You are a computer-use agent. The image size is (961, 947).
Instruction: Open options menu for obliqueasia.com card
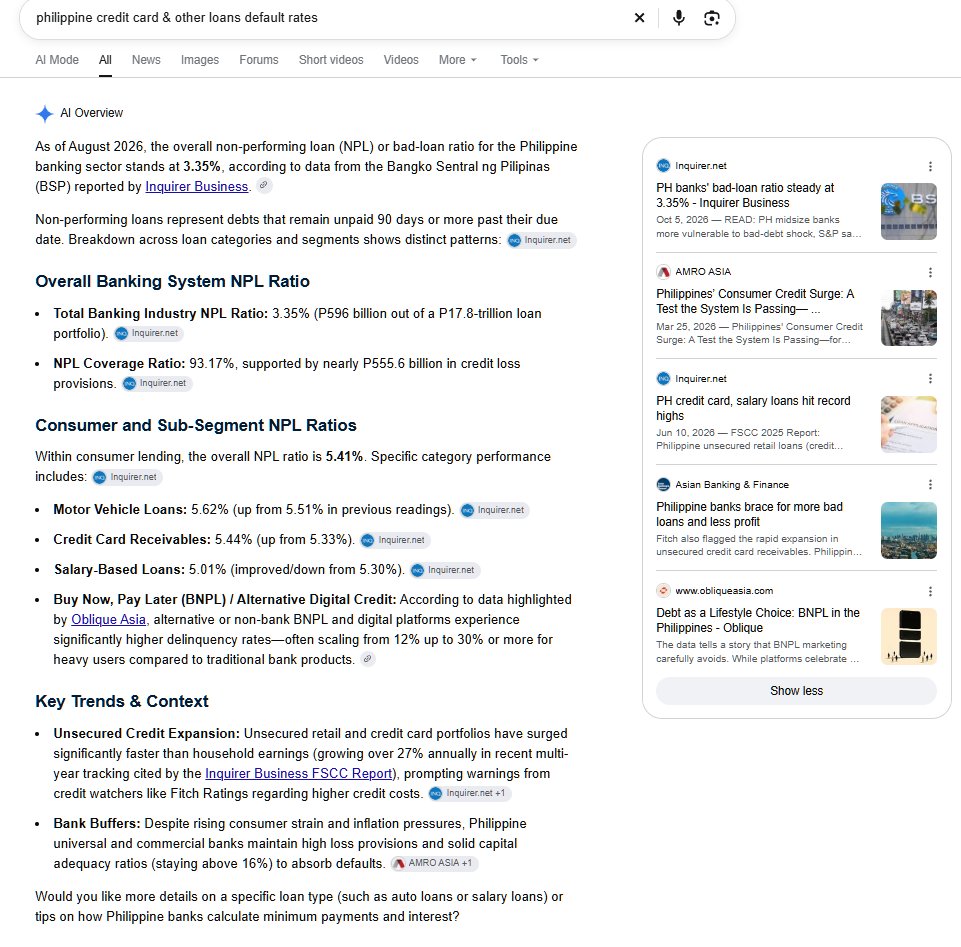click(930, 591)
